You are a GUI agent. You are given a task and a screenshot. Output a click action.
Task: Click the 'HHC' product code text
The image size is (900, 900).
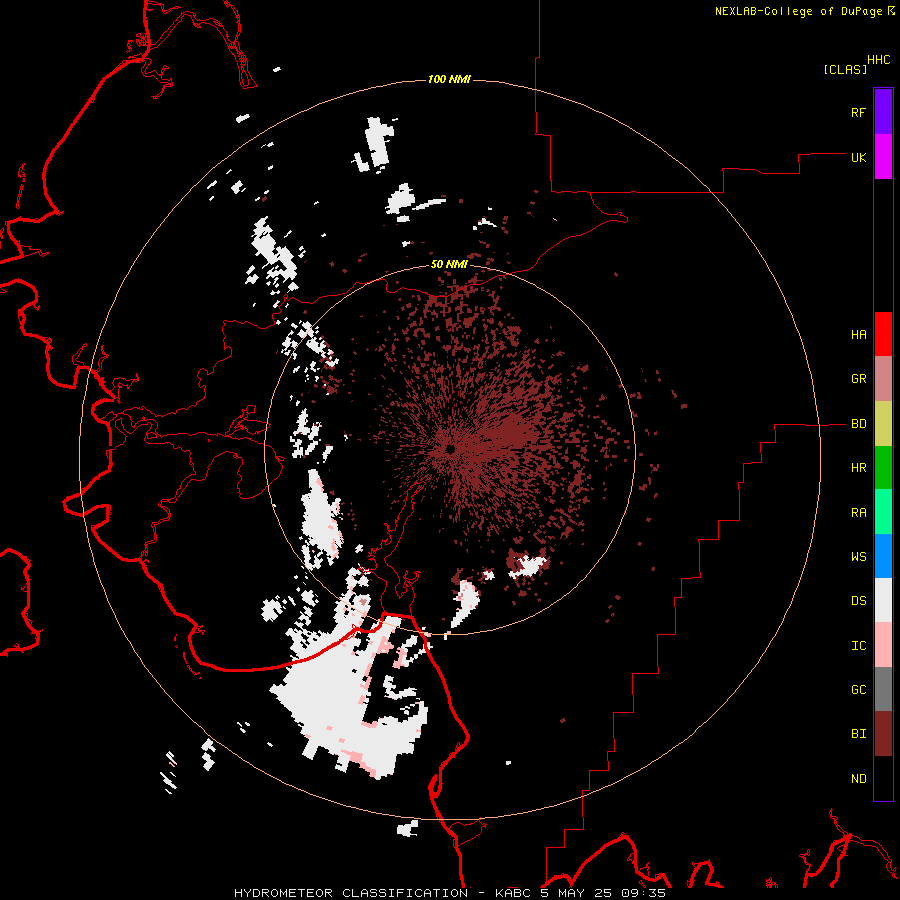click(879, 60)
